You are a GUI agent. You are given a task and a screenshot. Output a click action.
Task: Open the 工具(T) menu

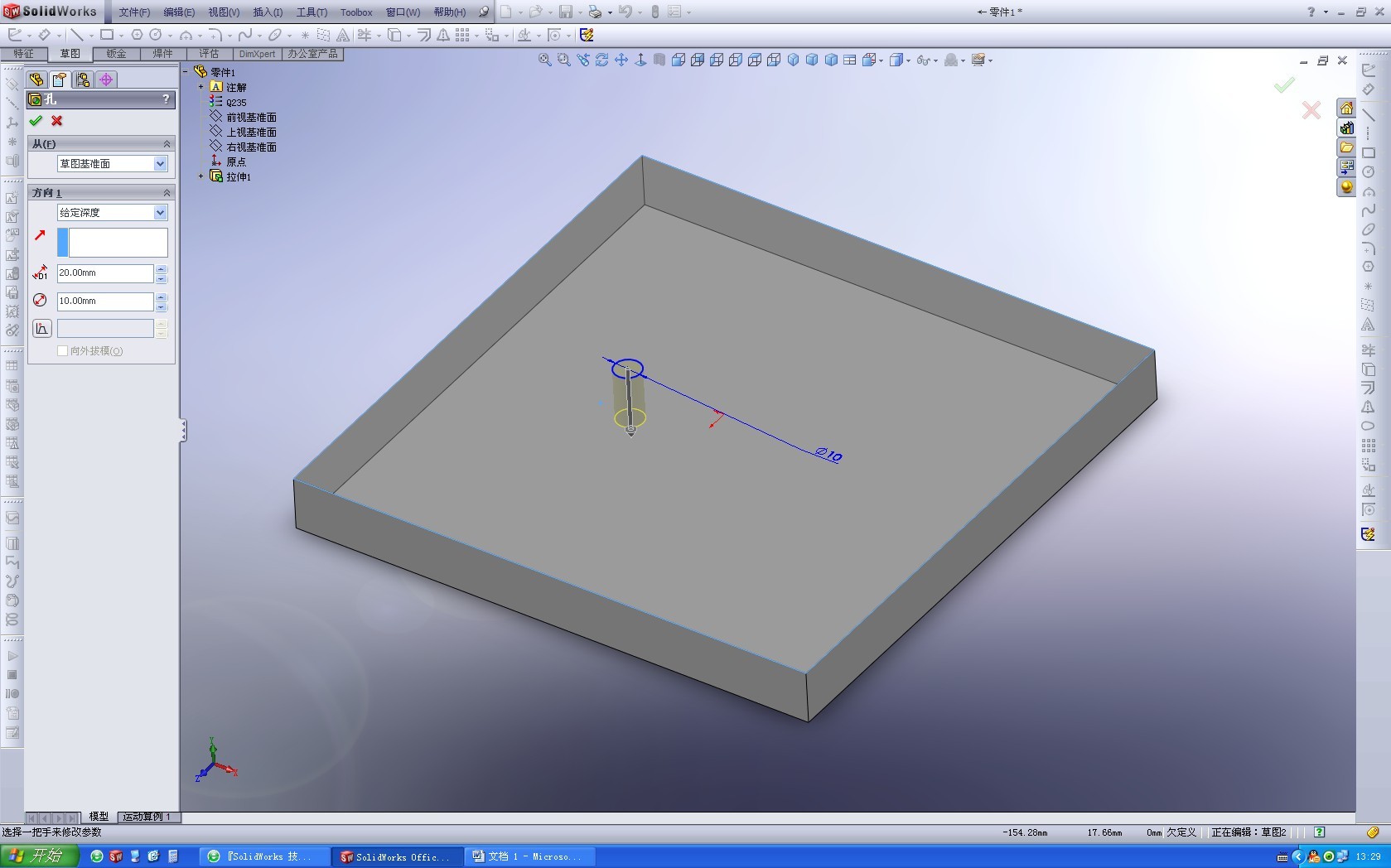tap(312, 12)
